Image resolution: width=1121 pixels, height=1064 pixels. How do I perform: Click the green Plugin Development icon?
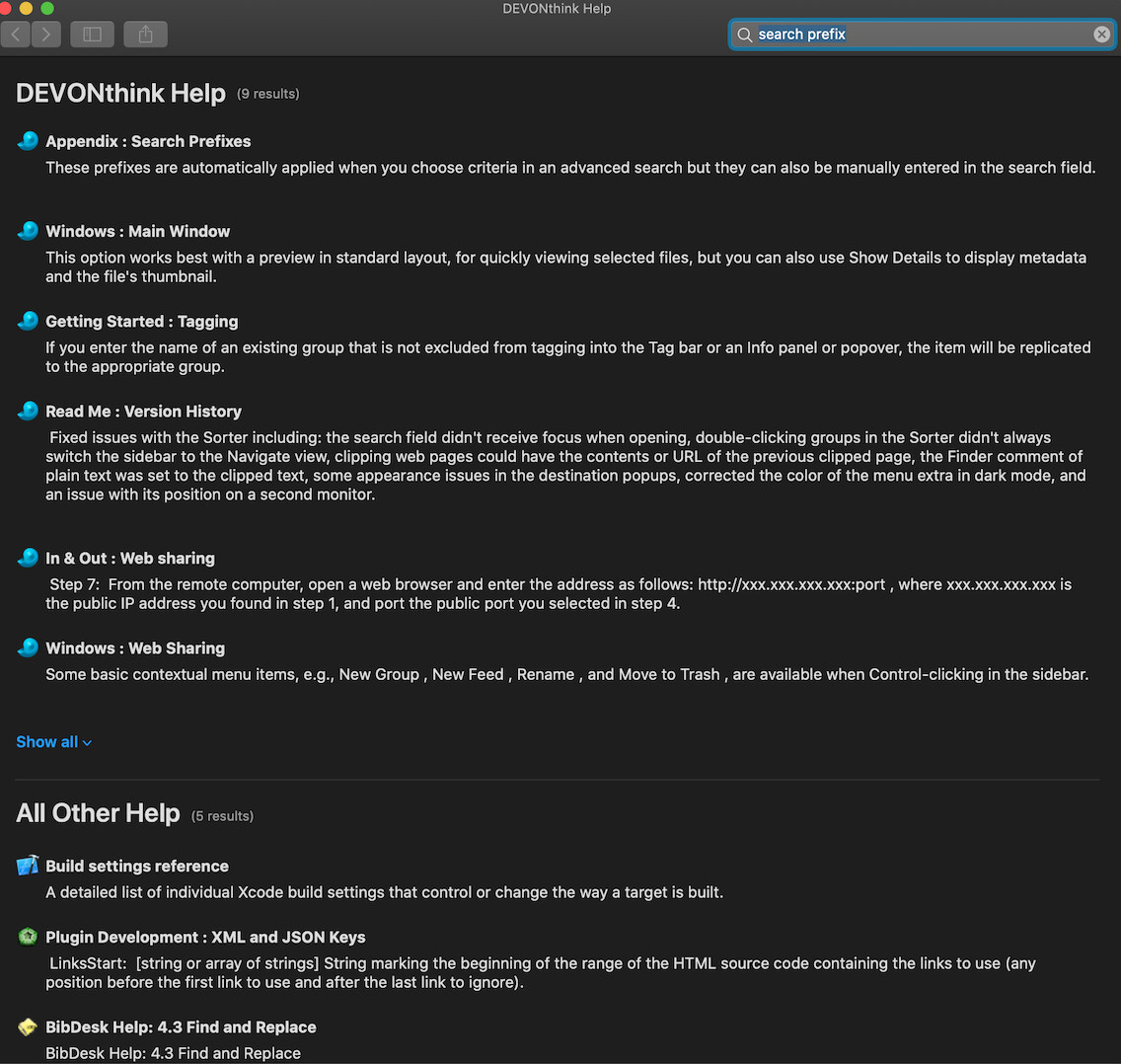[x=28, y=937]
